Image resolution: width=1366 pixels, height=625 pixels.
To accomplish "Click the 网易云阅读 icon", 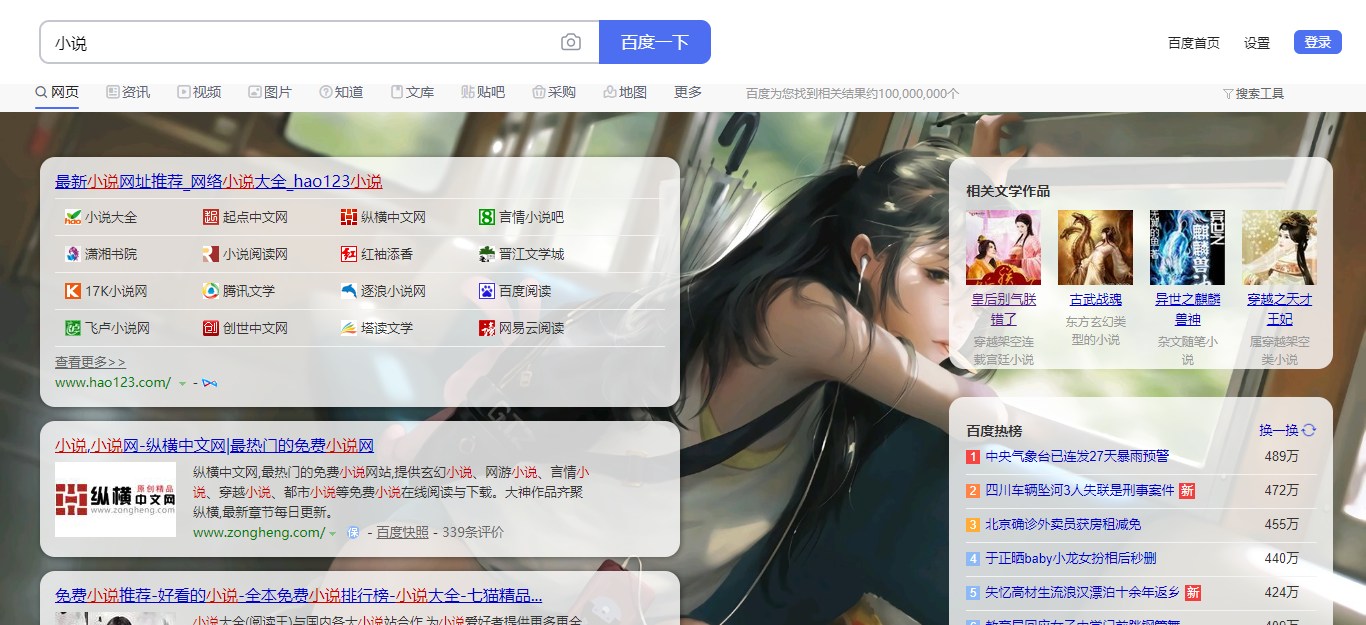I will pos(487,328).
